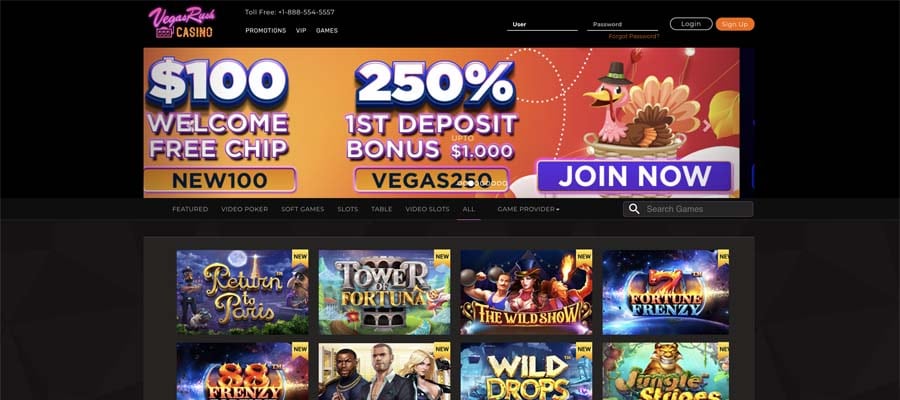Click the search magnifier icon
Screen dimensions: 900x400
[634, 209]
